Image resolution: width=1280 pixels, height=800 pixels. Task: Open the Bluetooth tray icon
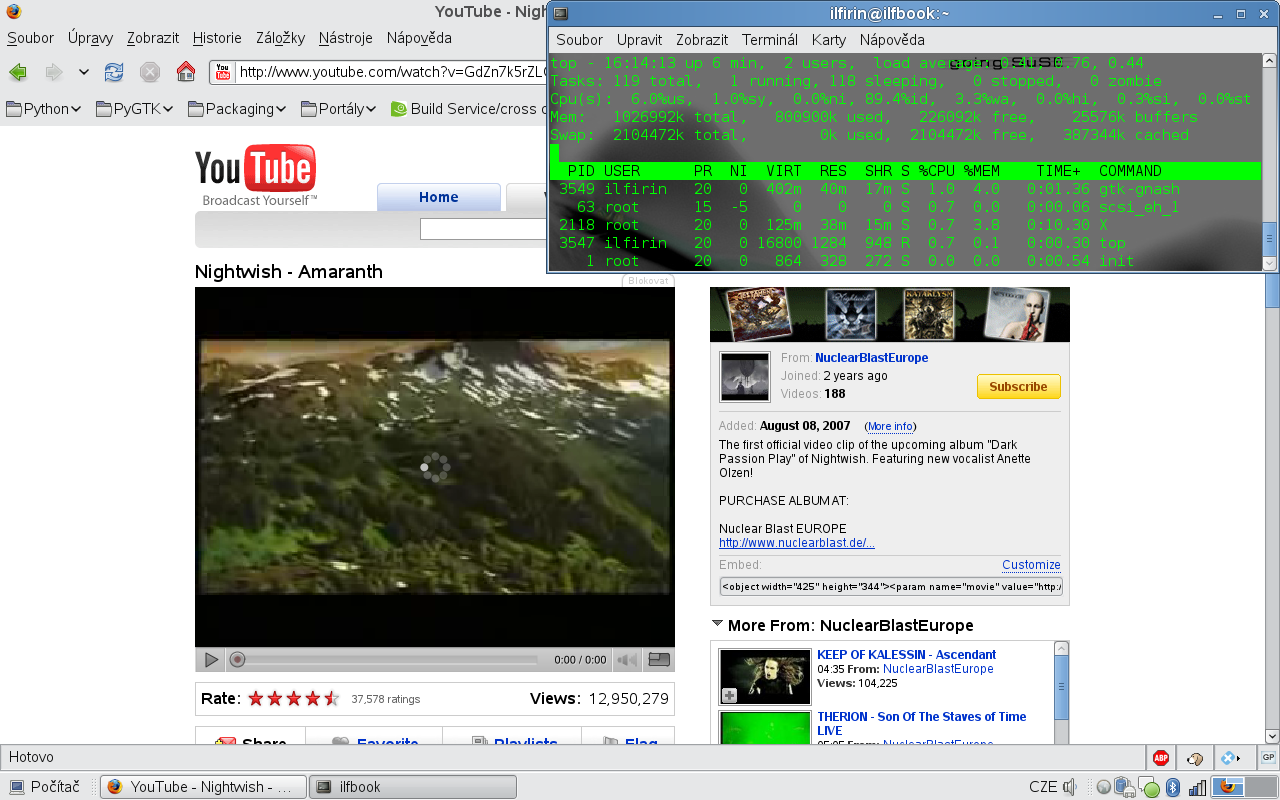1174,787
